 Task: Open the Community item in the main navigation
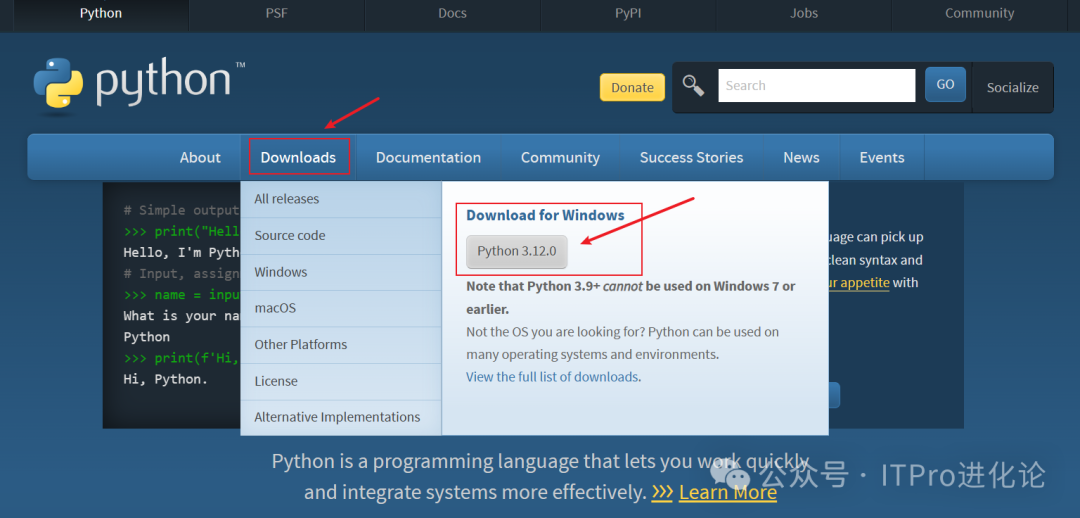[x=561, y=157]
